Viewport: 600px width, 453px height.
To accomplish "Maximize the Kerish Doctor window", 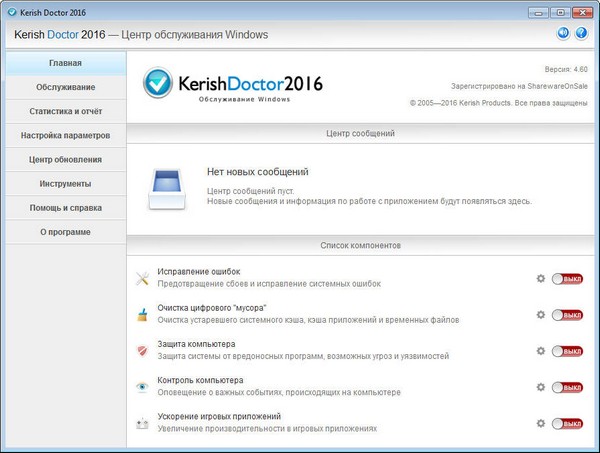I will coord(560,13).
